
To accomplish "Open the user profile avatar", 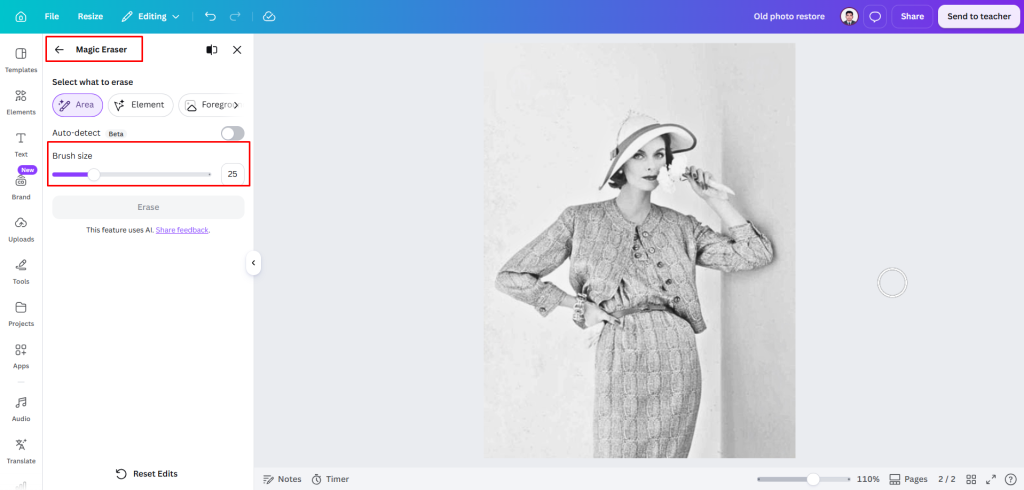I will (x=849, y=16).
